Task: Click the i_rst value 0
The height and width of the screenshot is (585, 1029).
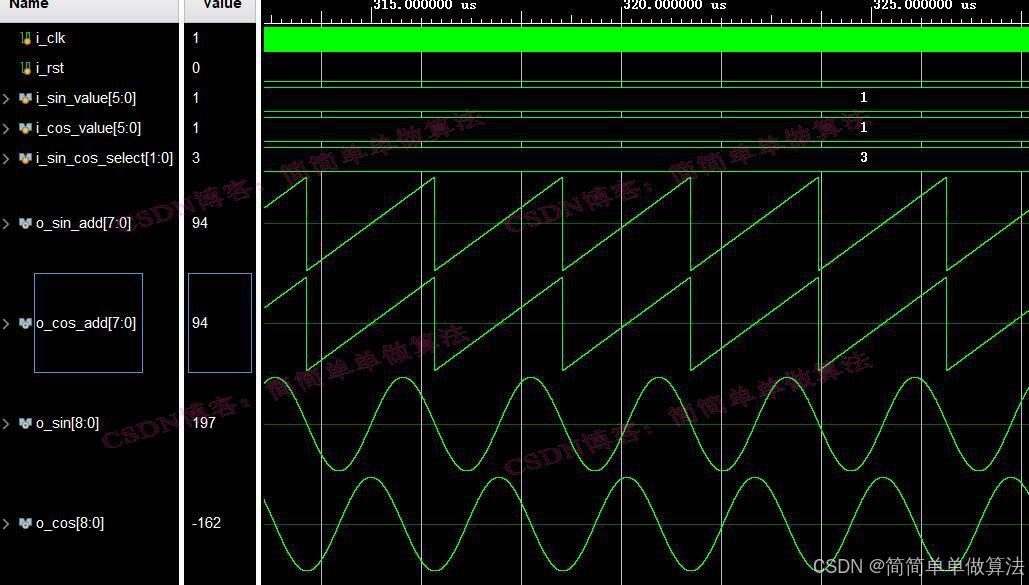Action: click(x=196, y=68)
